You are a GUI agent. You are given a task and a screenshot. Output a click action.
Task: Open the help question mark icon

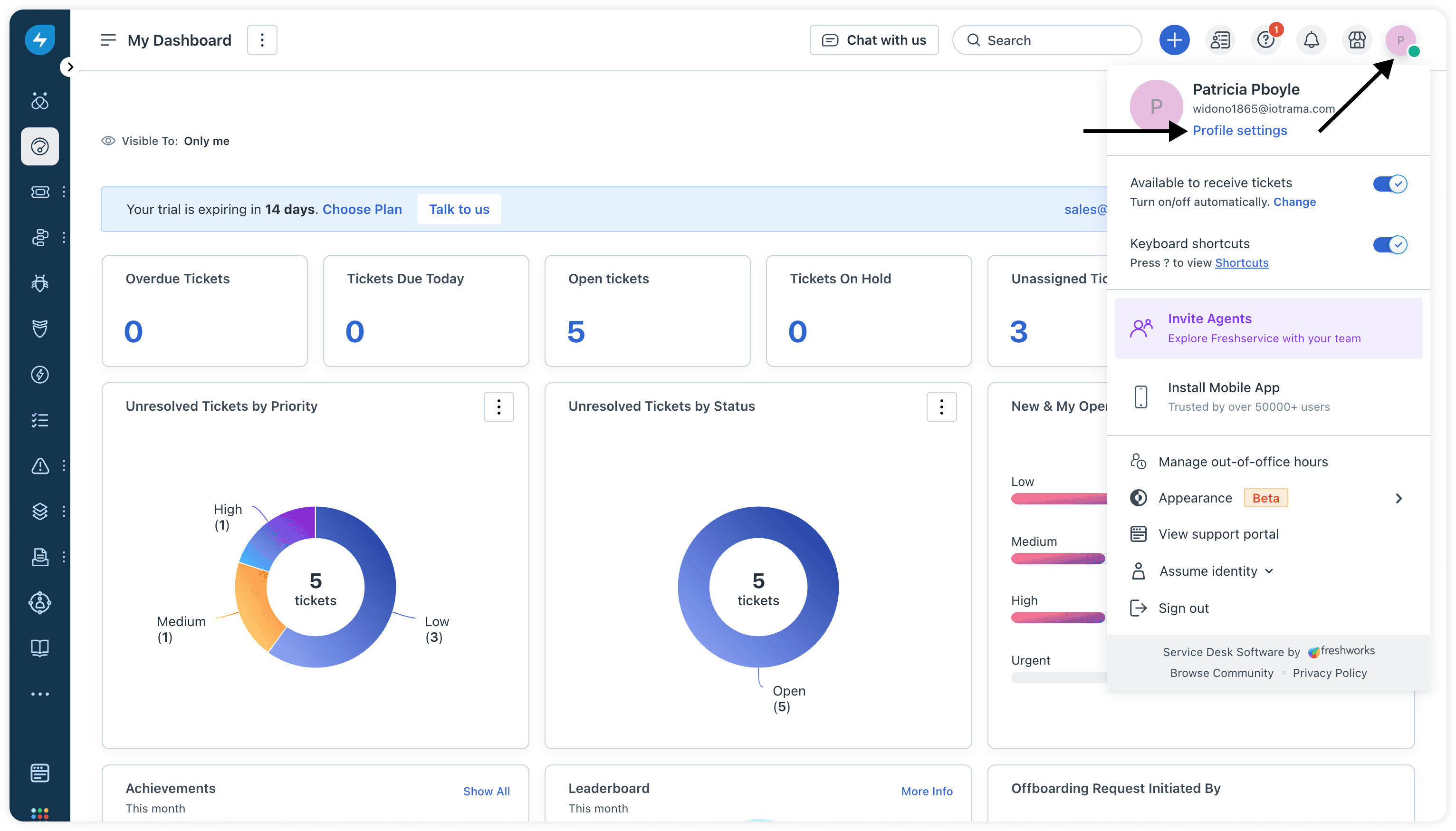(x=1265, y=40)
